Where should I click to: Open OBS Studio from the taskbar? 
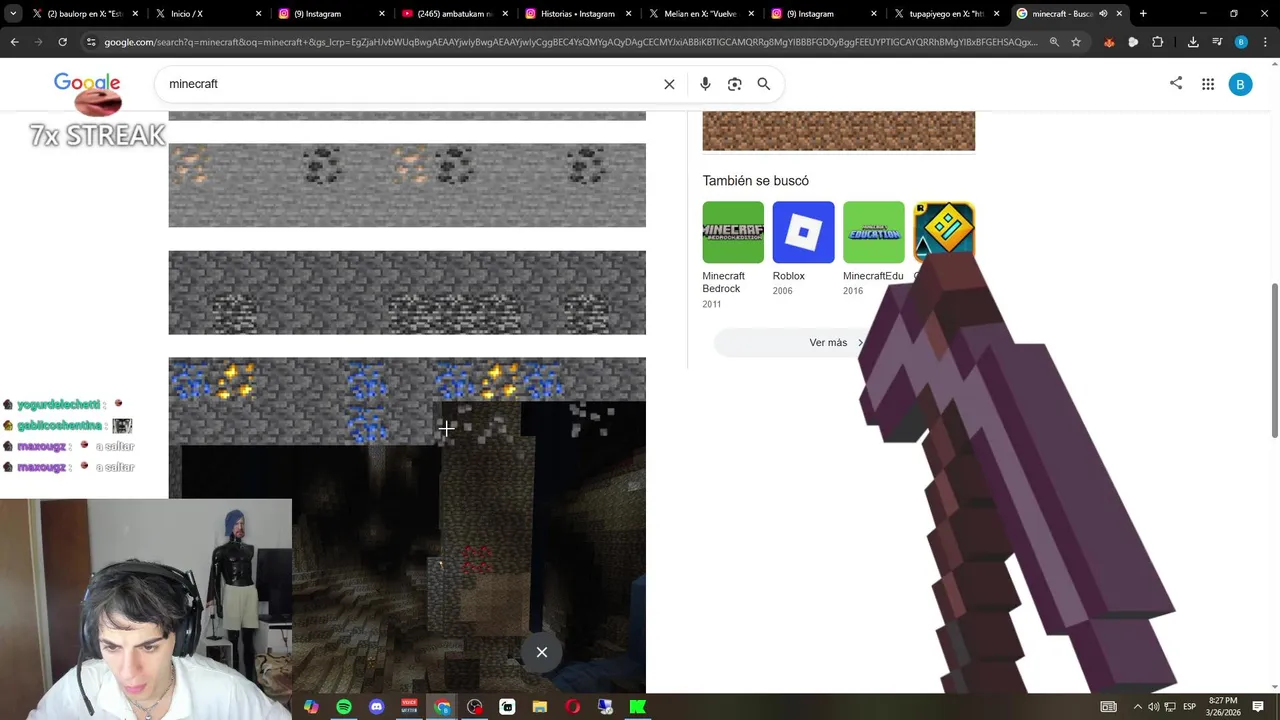pos(475,707)
